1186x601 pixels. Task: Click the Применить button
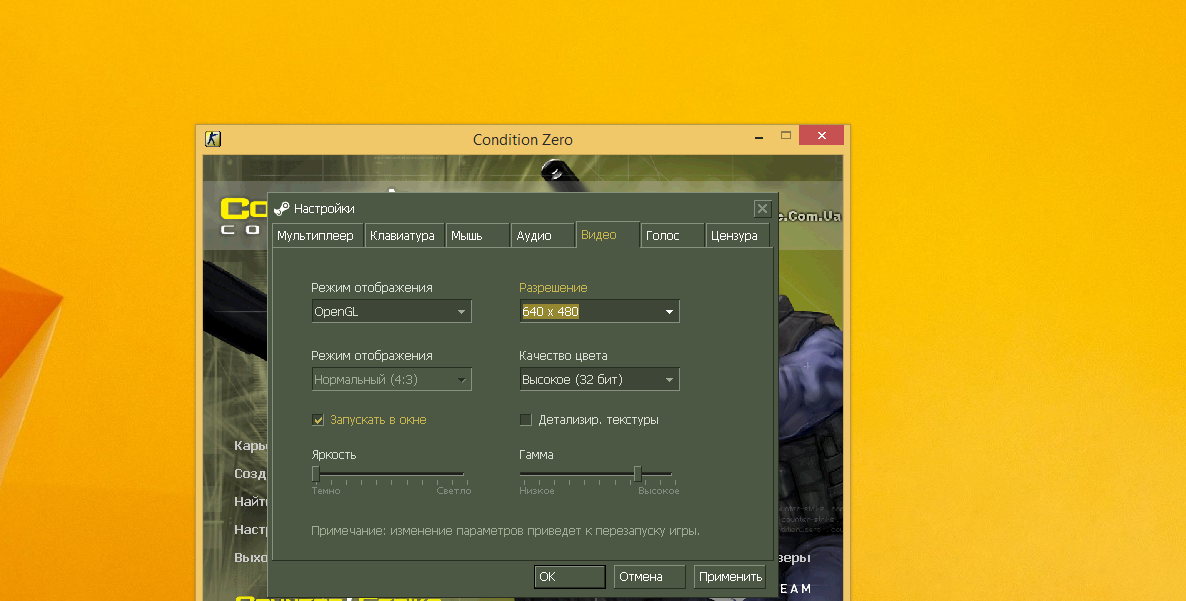pos(730,577)
